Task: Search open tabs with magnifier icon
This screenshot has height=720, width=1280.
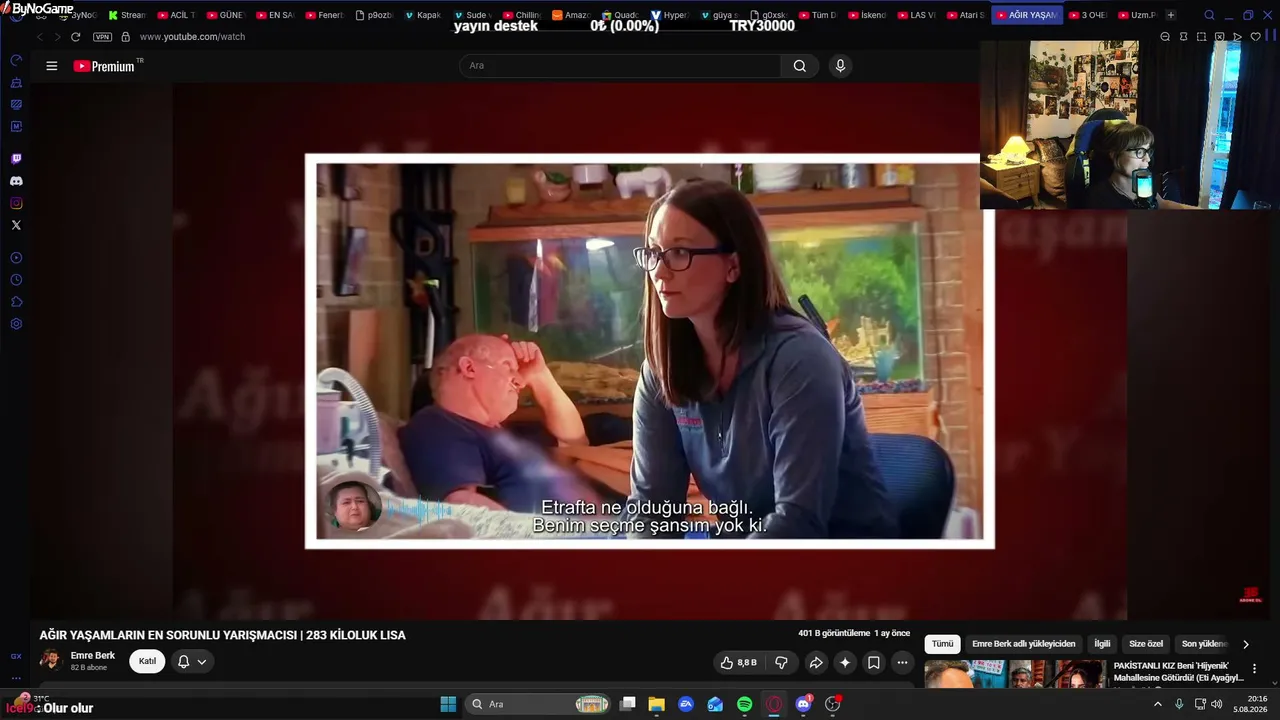Action: point(1209,15)
